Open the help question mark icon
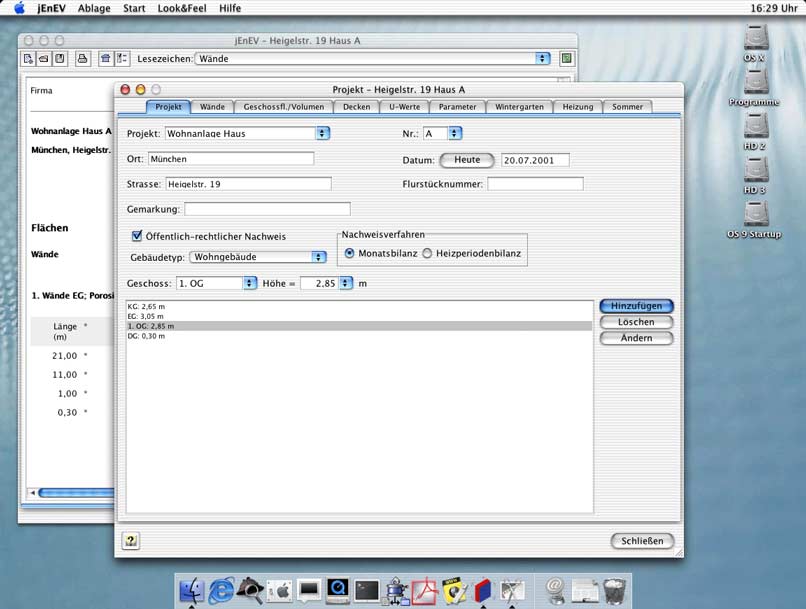 [131, 541]
